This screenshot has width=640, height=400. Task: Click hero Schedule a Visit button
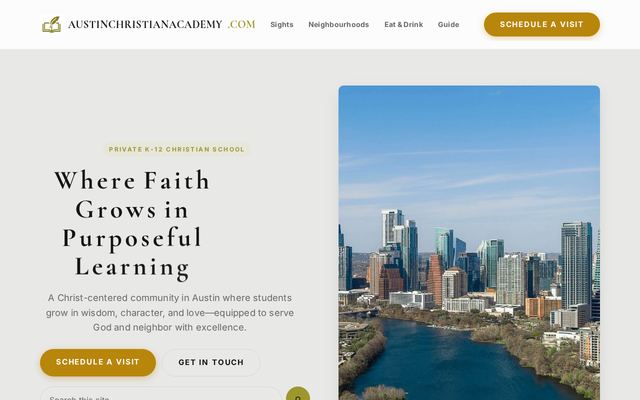pyautogui.click(x=98, y=362)
